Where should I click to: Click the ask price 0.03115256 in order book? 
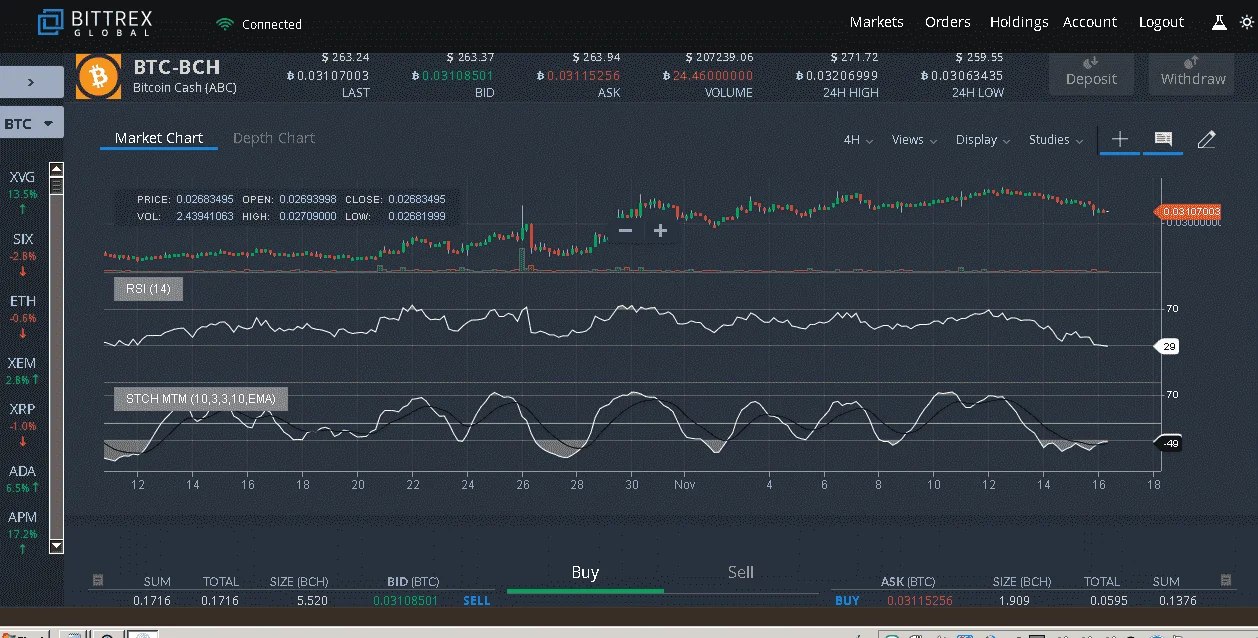click(x=919, y=601)
